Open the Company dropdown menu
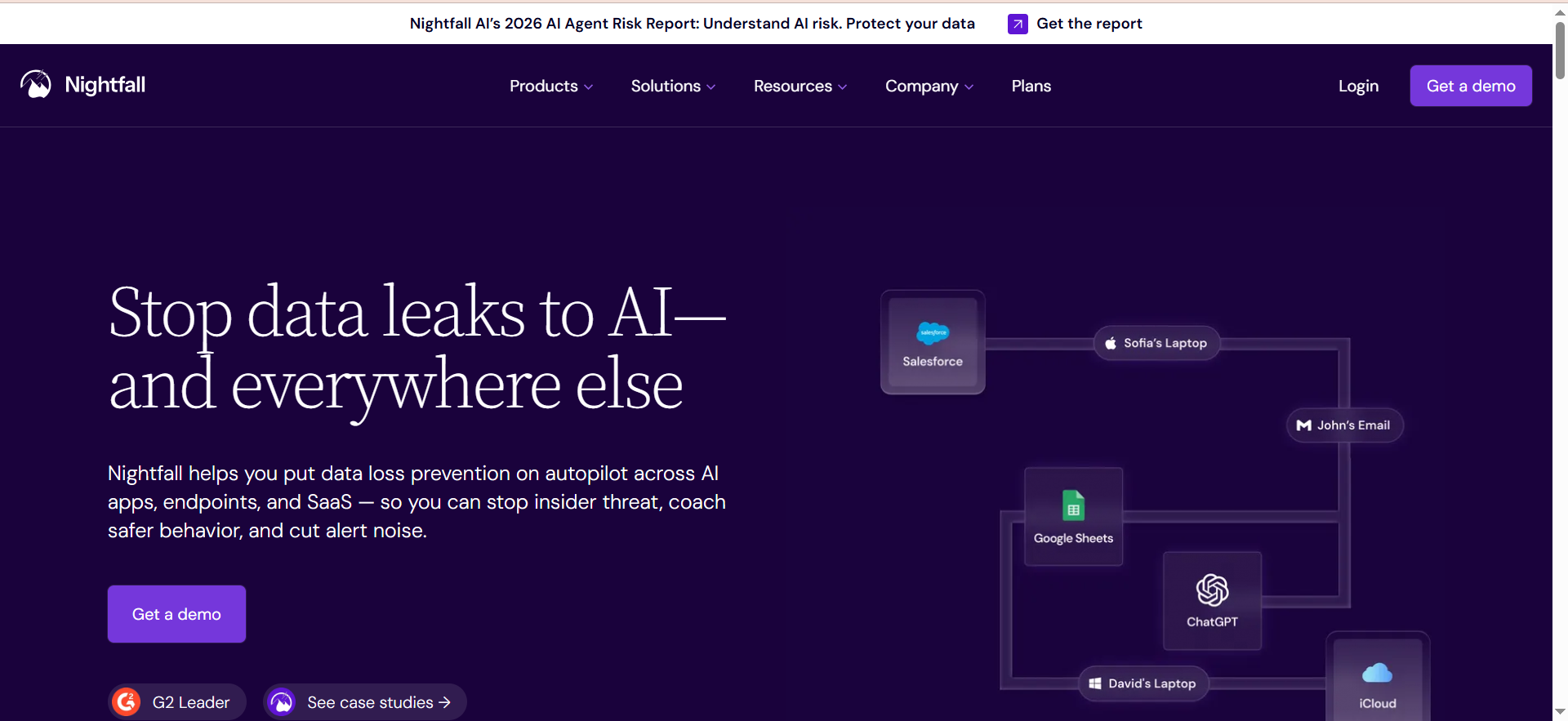 click(929, 86)
